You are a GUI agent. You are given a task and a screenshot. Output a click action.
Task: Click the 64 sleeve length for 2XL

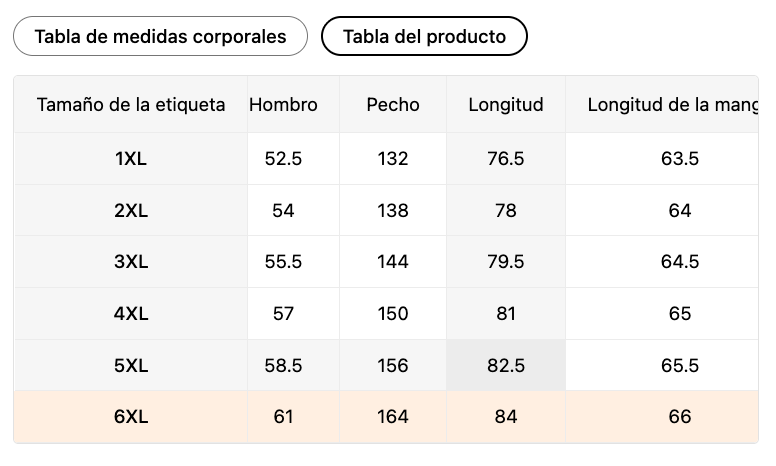(x=680, y=210)
